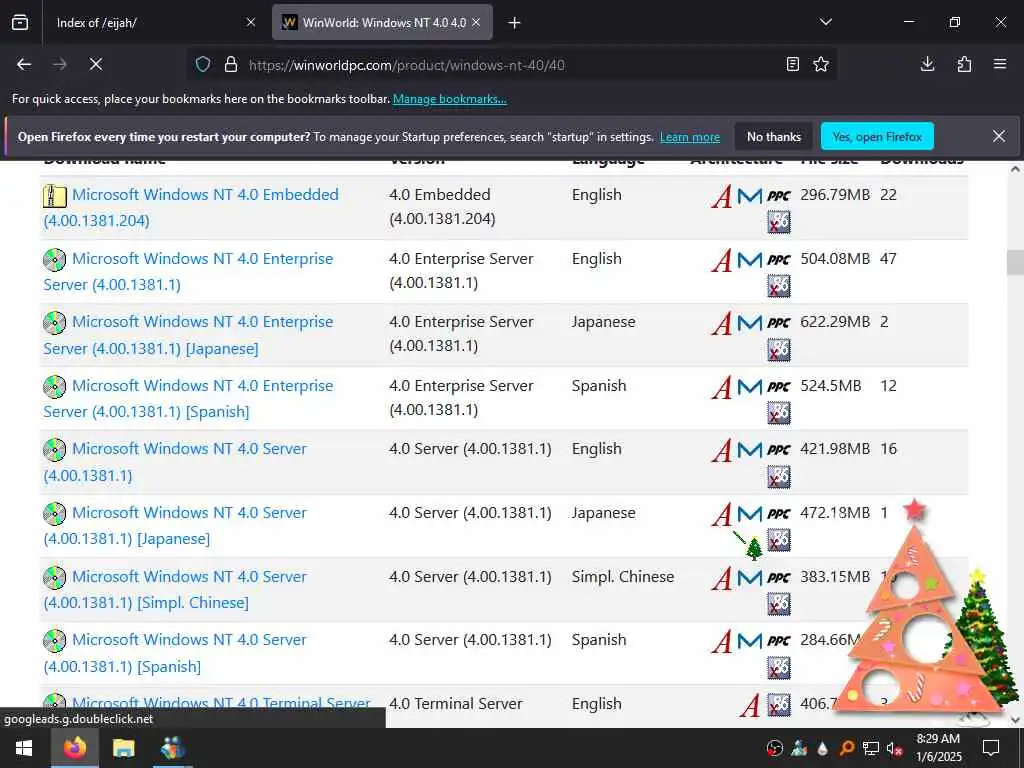Close the Index of /eijah/ tab
This screenshot has width=1024, height=768.
pos(251,22)
